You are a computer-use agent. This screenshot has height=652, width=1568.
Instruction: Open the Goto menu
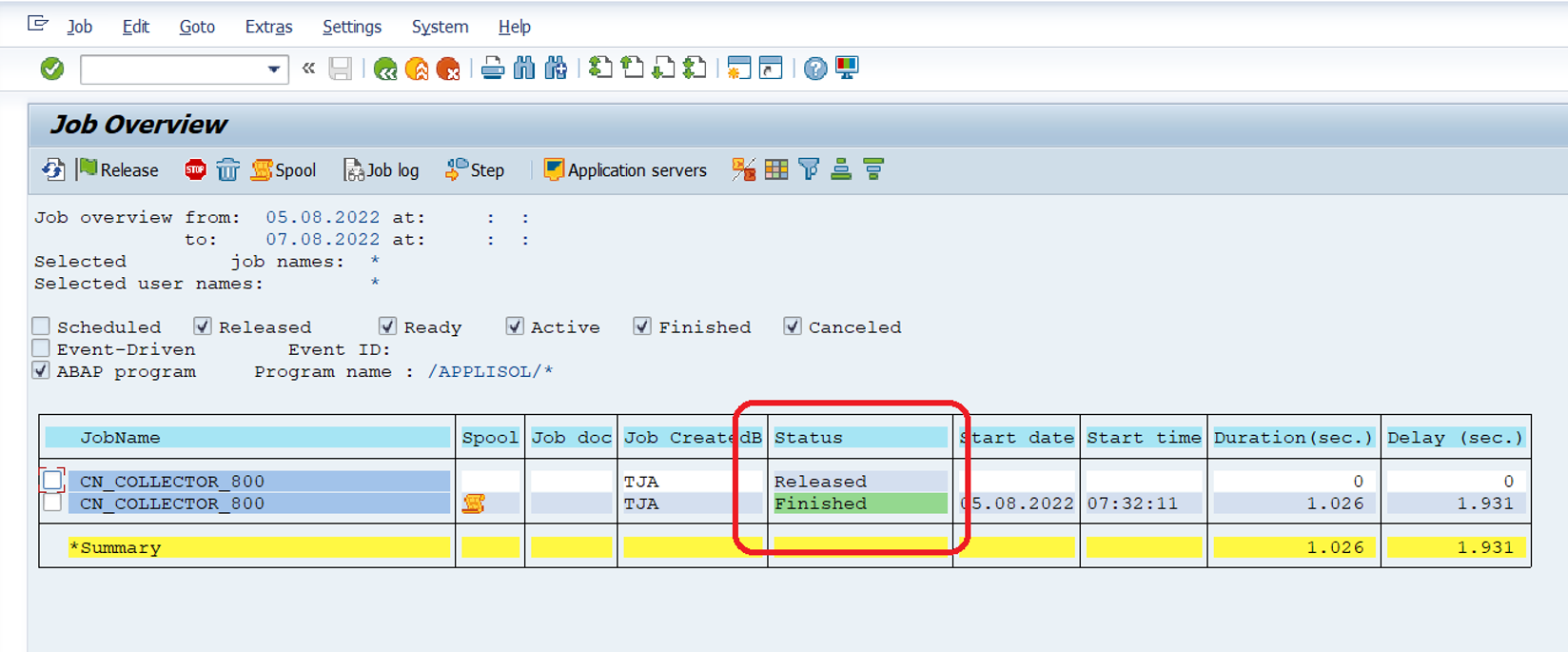[197, 27]
